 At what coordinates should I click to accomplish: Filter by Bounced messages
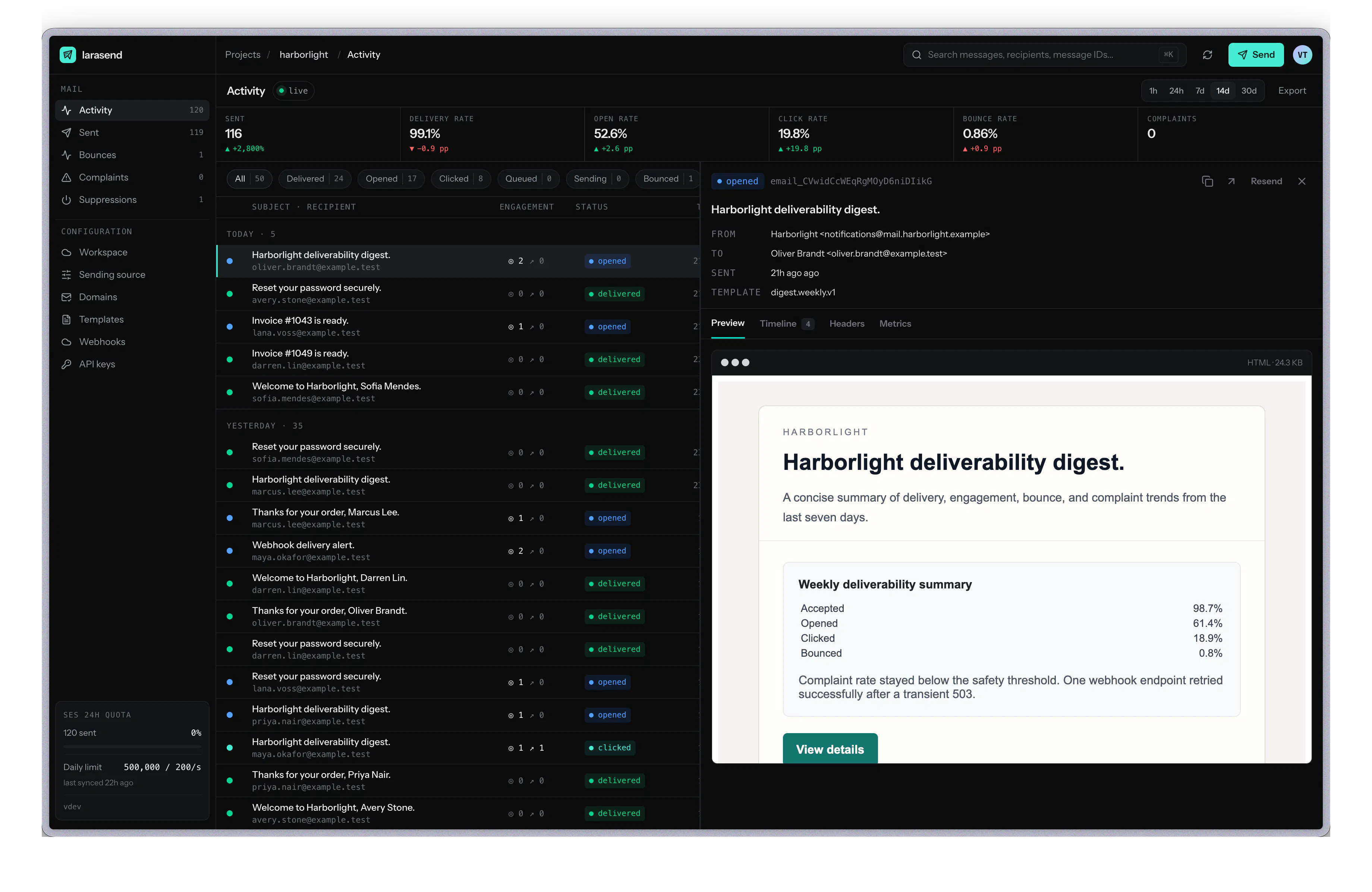[x=668, y=179]
